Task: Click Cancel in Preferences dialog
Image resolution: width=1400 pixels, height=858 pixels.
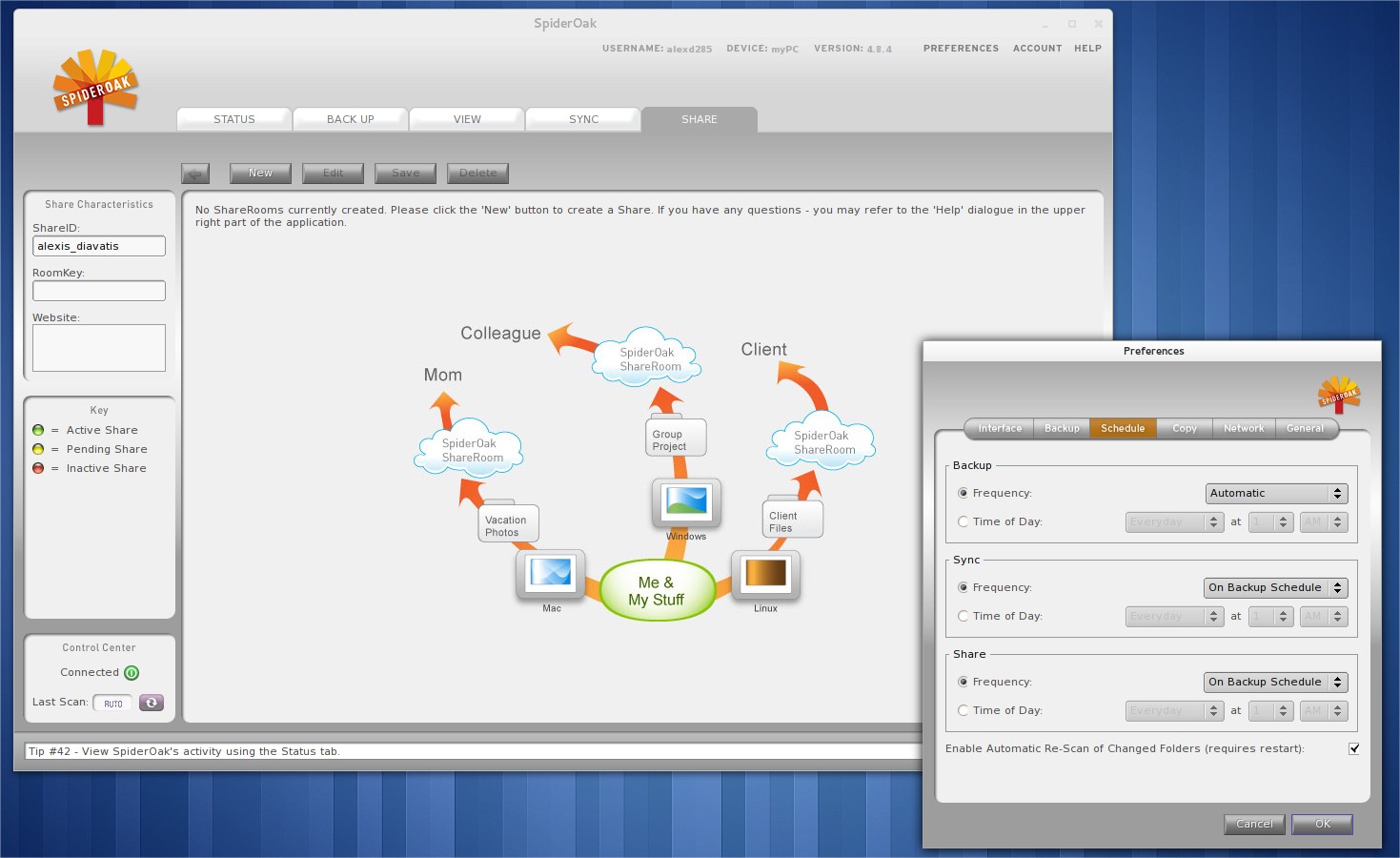Action: tap(1254, 824)
